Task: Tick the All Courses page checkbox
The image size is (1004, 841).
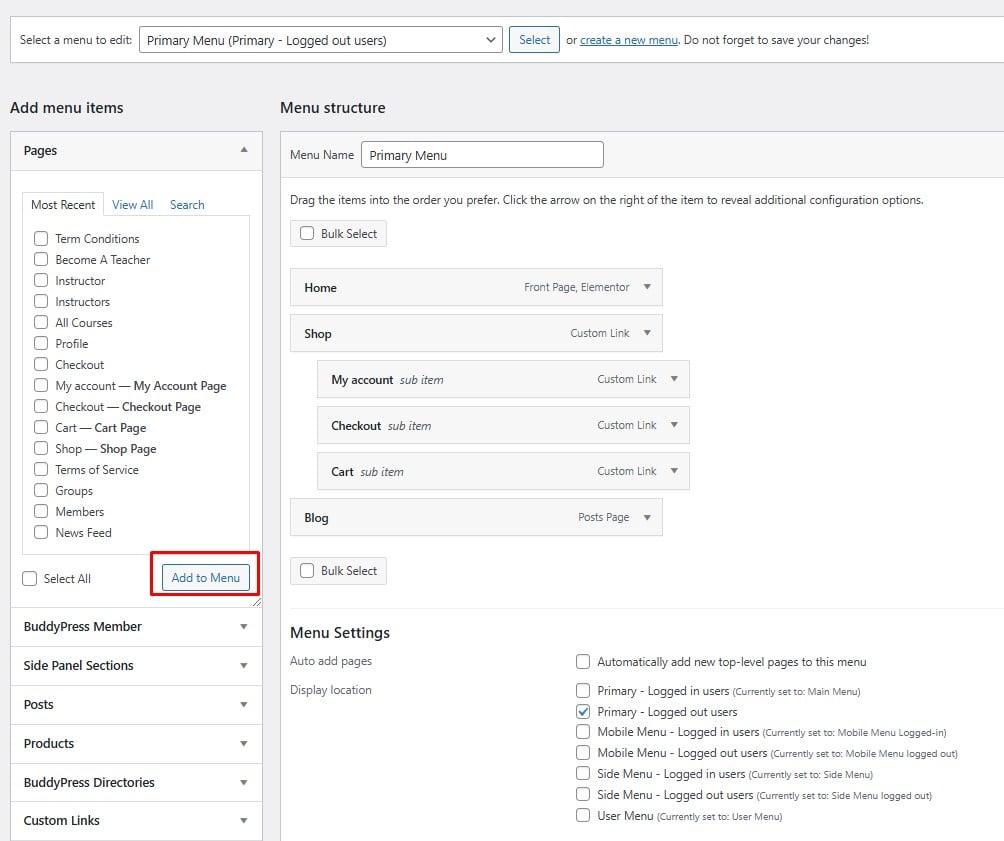Action: pyautogui.click(x=41, y=323)
